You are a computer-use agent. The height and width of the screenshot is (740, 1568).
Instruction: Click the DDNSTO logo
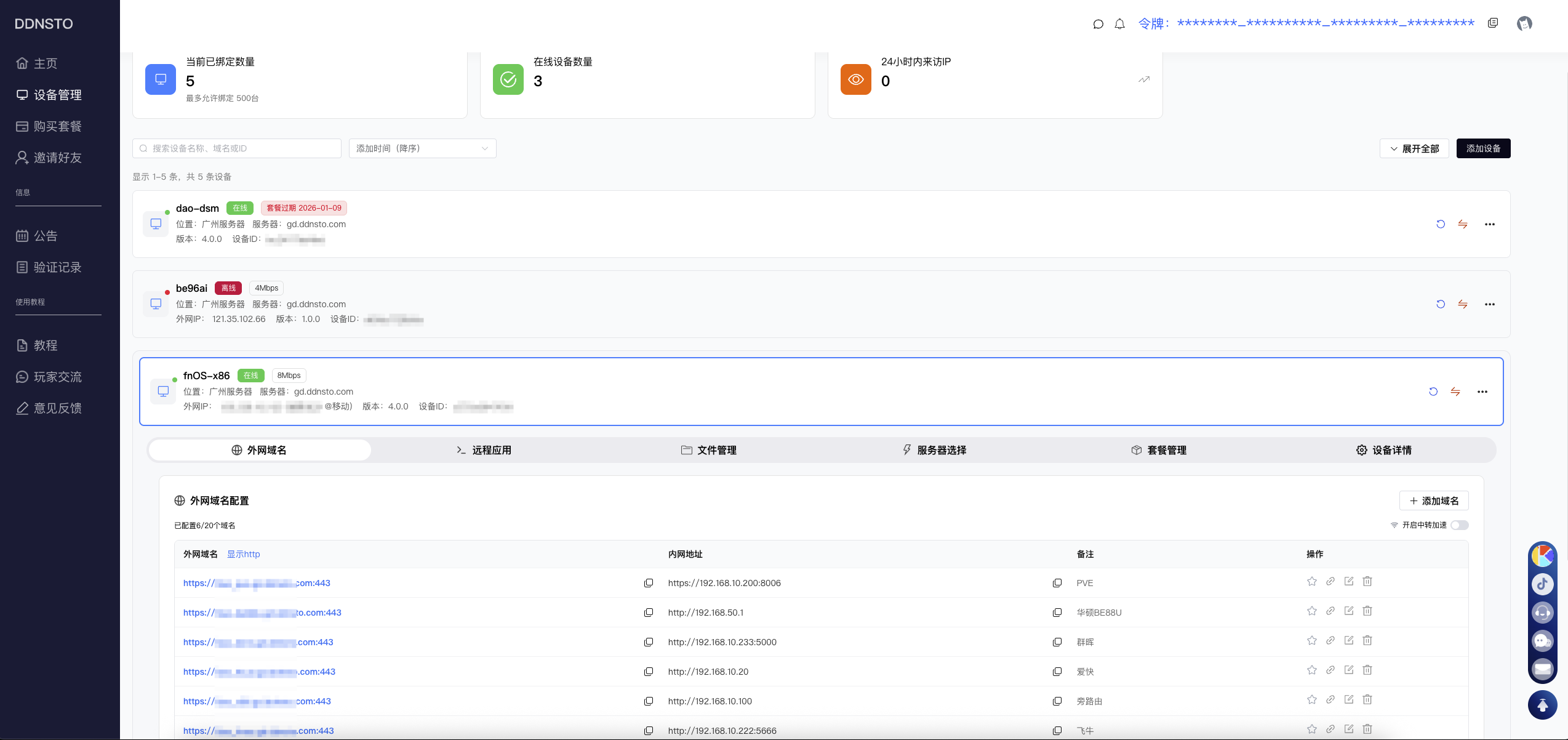click(x=44, y=24)
